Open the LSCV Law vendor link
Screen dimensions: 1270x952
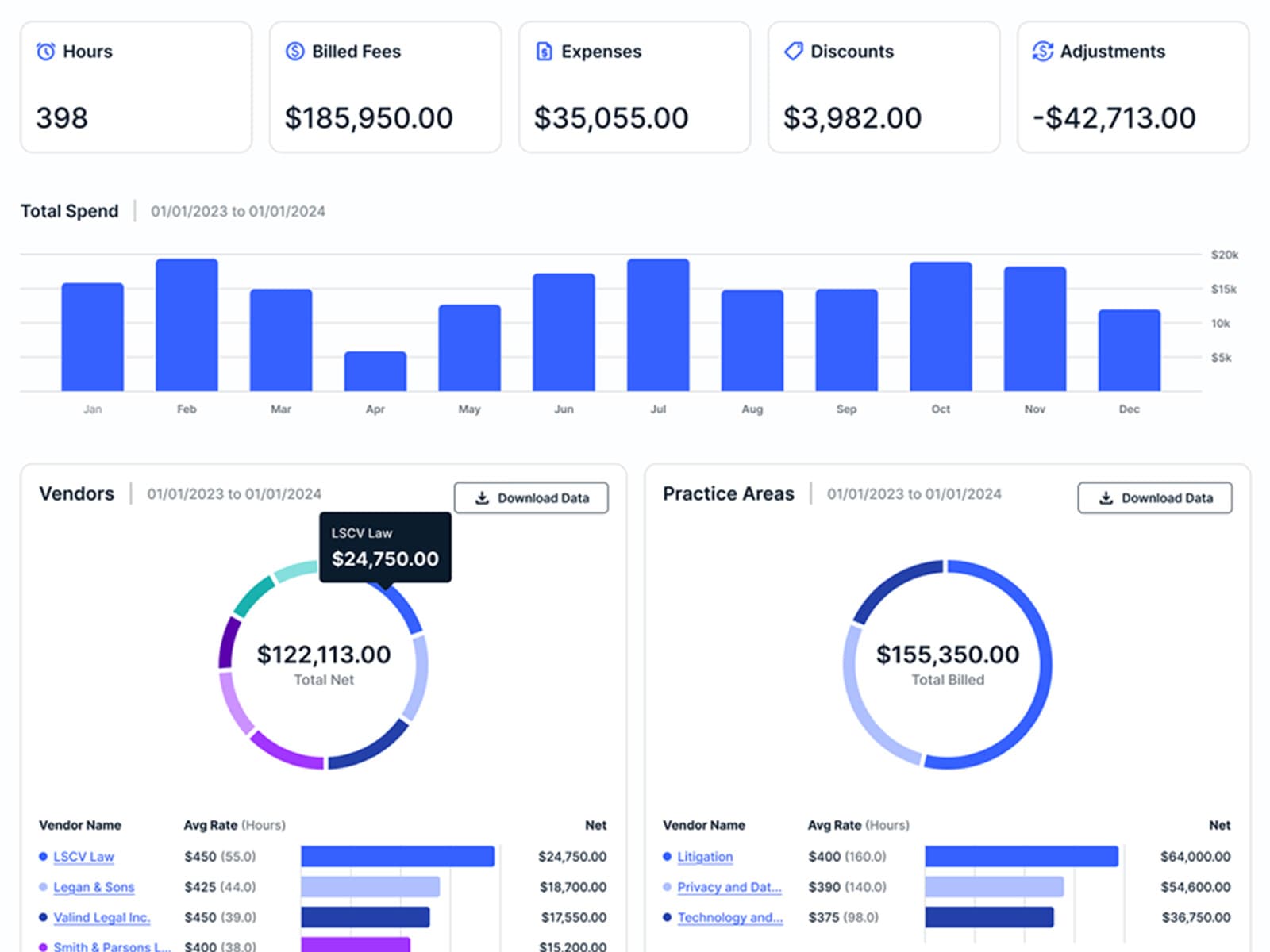tap(83, 857)
